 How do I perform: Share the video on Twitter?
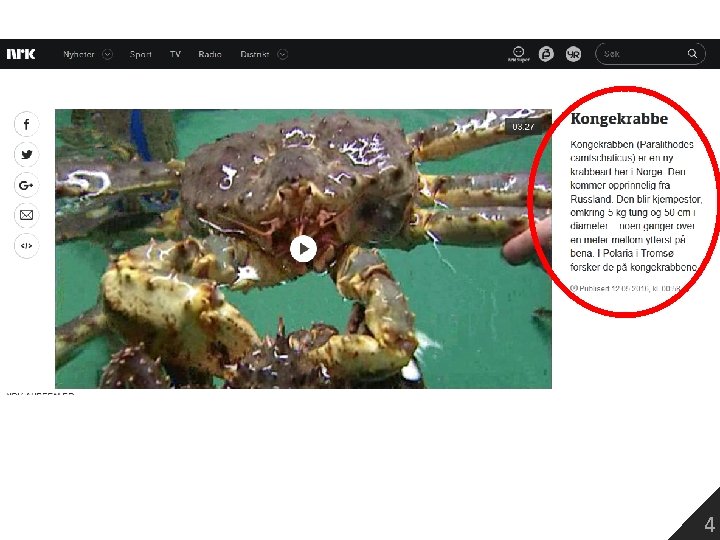click(x=27, y=154)
